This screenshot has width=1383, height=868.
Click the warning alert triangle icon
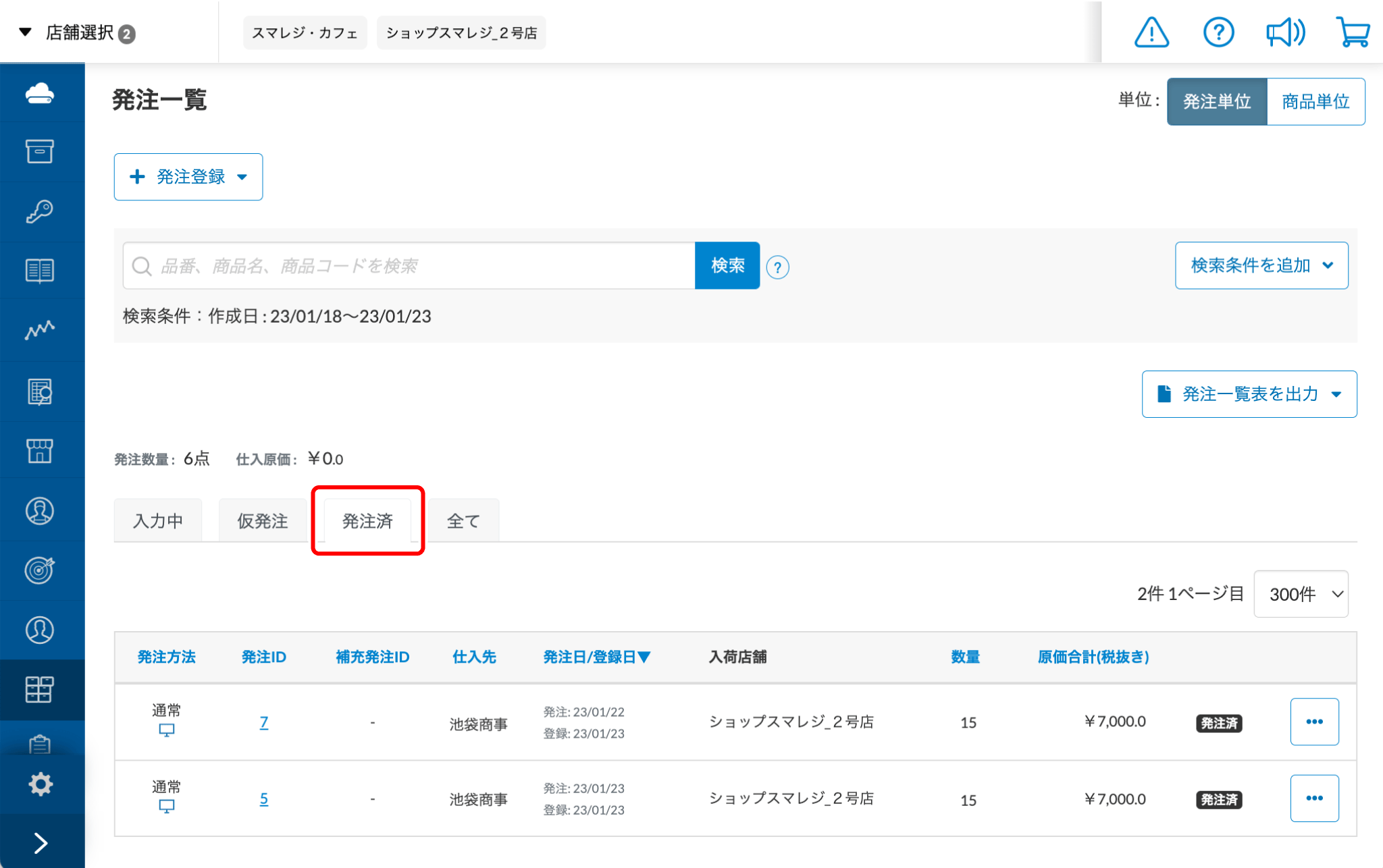pyautogui.click(x=1151, y=32)
